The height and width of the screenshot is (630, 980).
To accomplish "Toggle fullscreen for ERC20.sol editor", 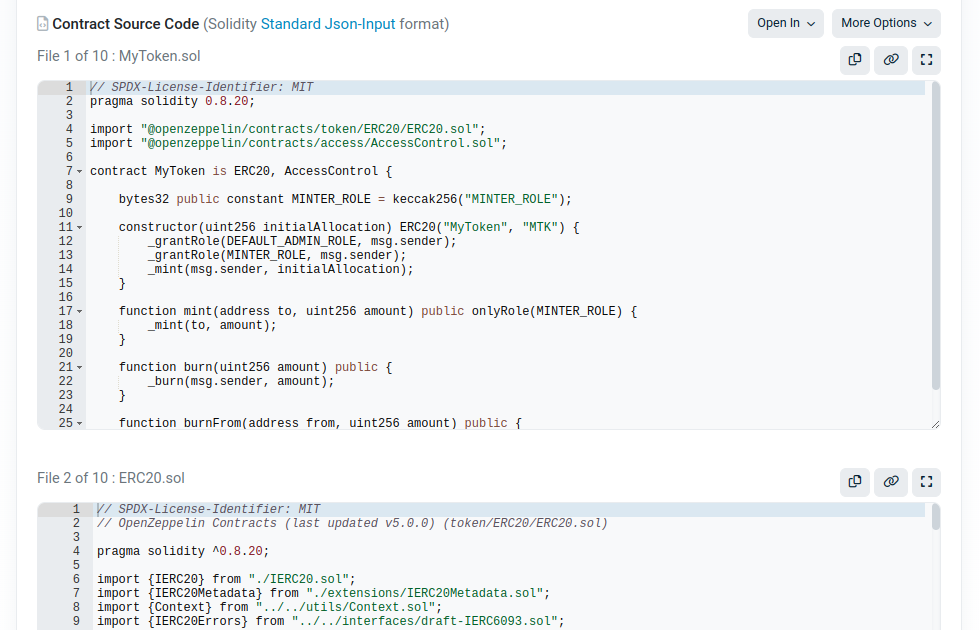I will 927,482.
